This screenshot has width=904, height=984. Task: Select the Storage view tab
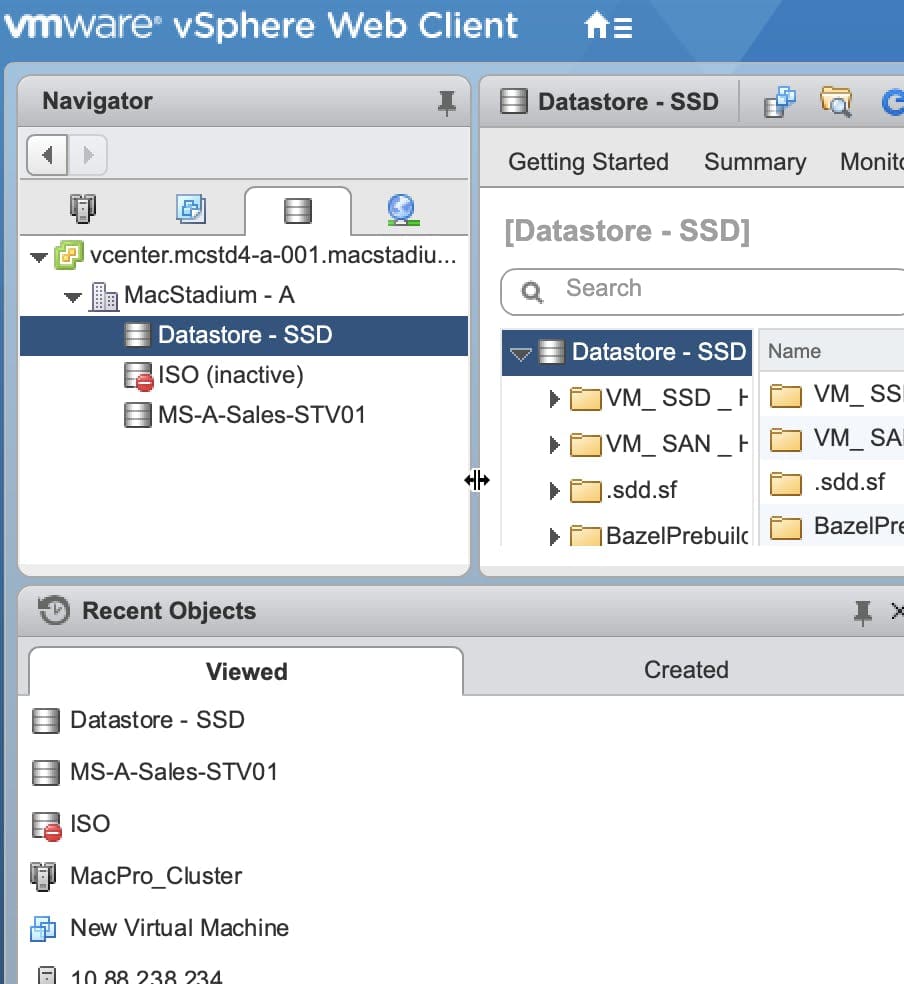[x=296, y=208]
